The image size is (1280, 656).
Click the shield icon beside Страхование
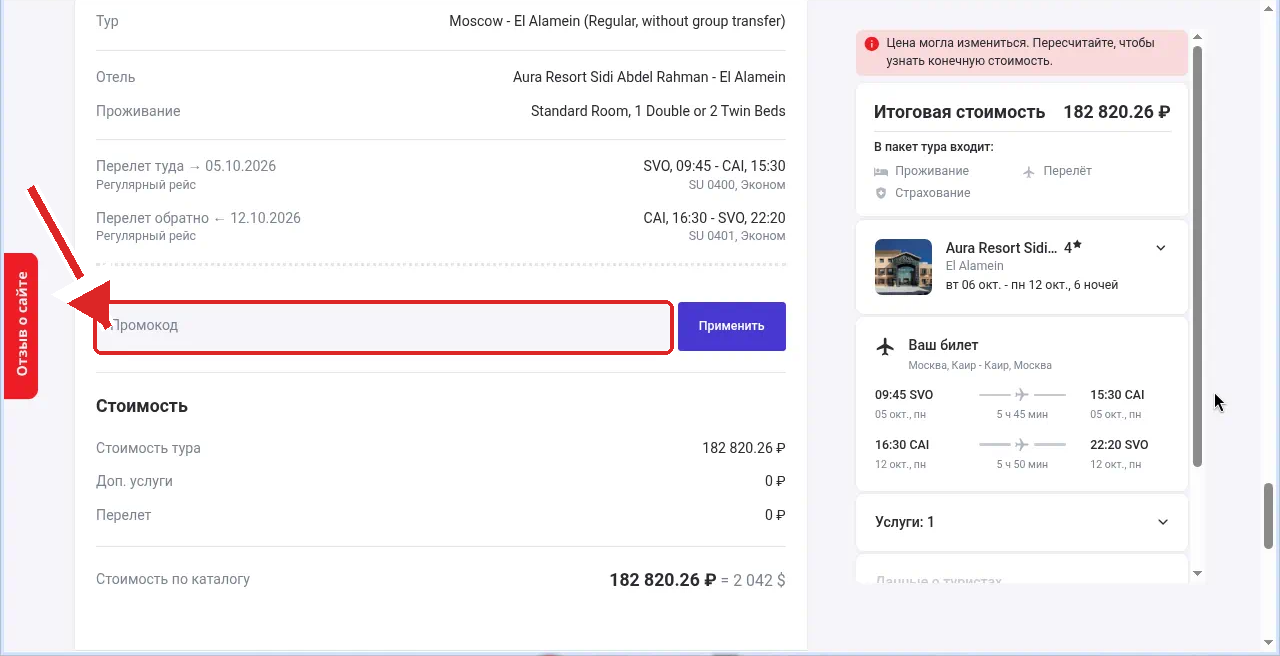[x=881, y=193]
